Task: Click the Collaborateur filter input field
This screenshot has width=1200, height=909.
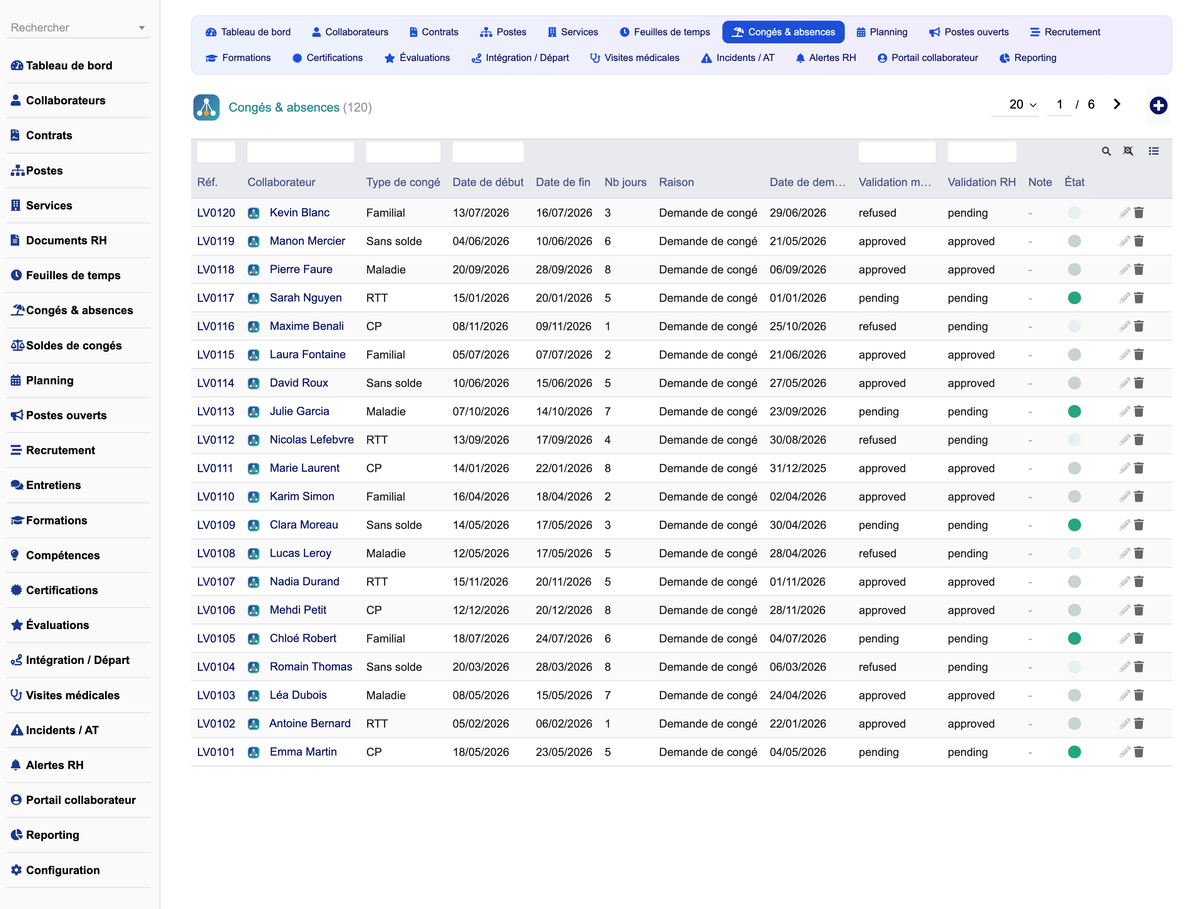Action: (301, 152)
